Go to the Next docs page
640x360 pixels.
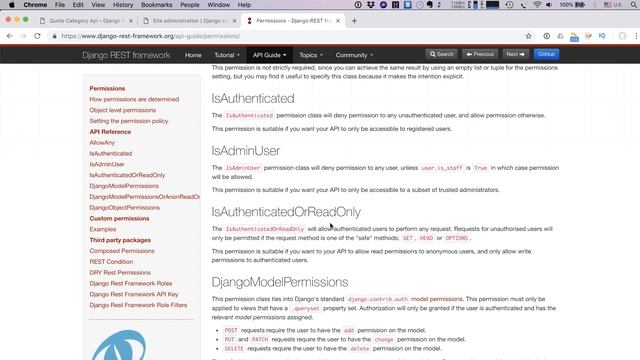[516, 54]
